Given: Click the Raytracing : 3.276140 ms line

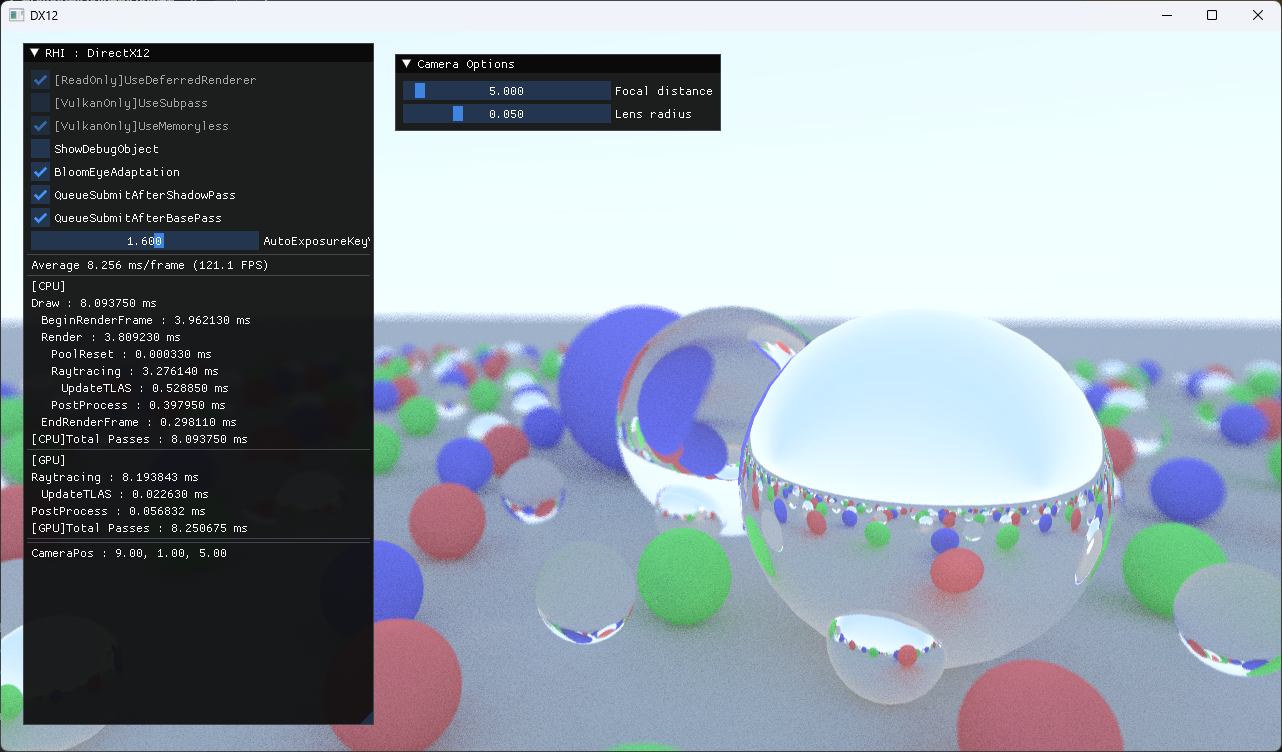Looking at the screenshot, I should (135, 371).
